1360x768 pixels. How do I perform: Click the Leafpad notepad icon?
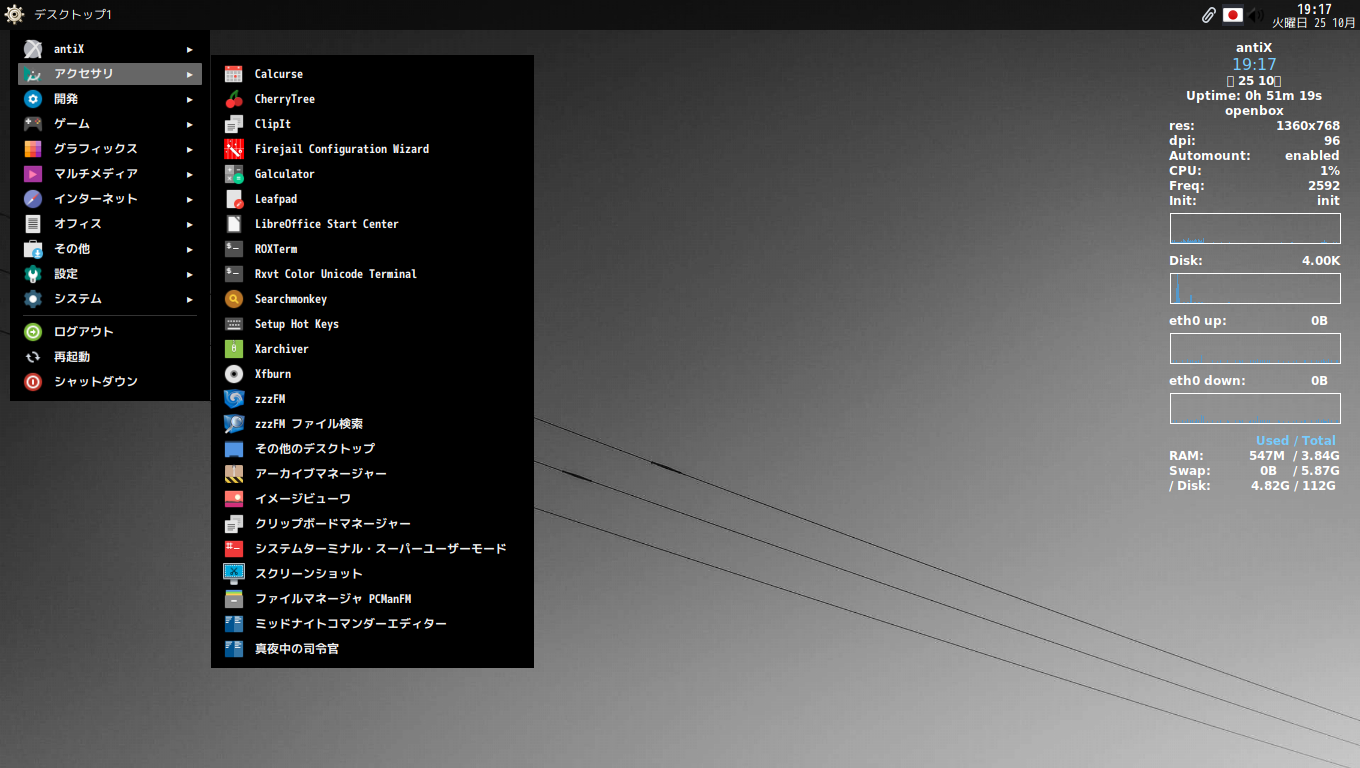(x=234, y=199)
